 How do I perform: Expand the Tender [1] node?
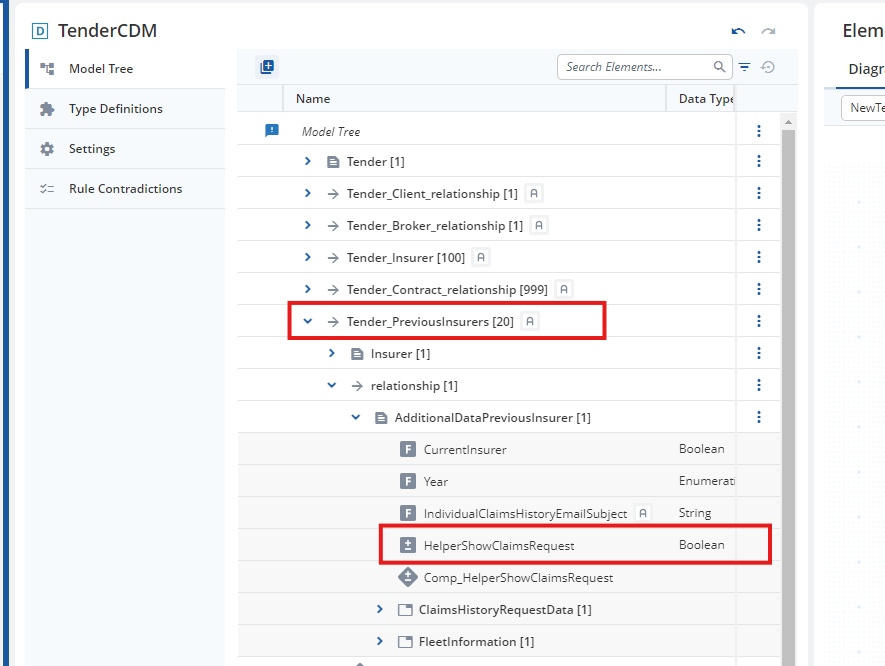pos(308,161)
